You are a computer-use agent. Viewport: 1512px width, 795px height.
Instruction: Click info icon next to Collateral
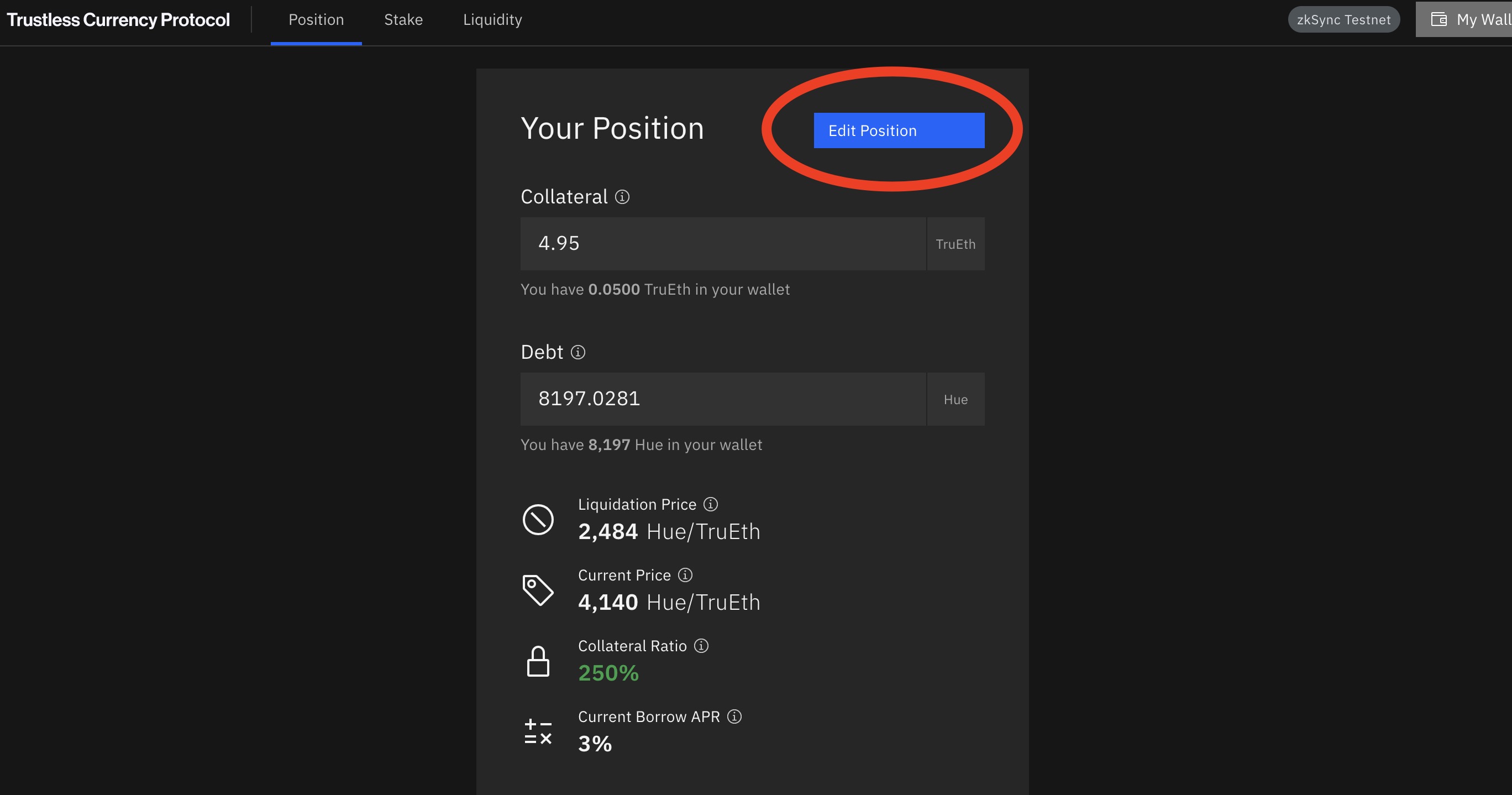[x=622, y=197]
